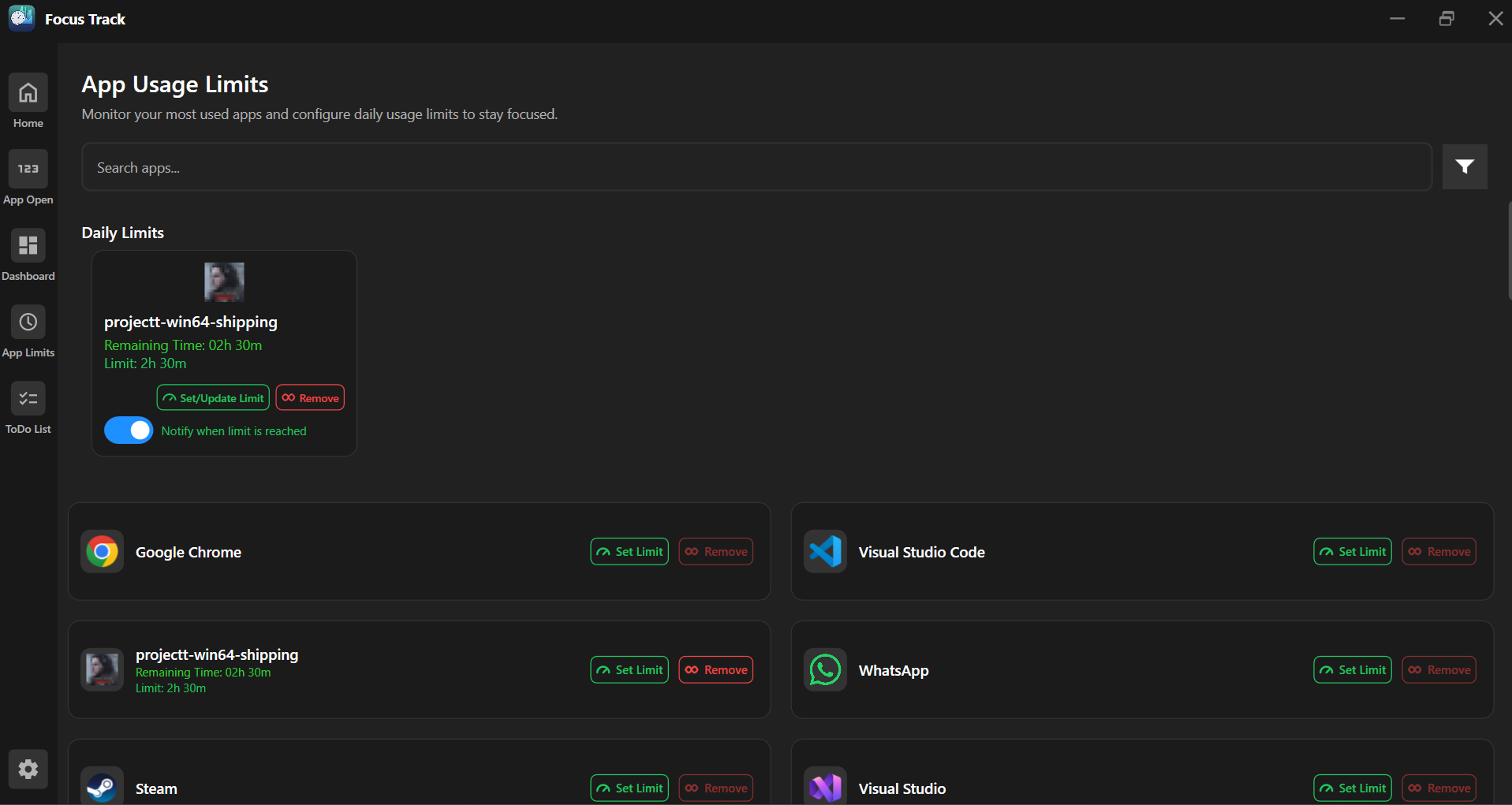Image resolution: width=1512 pixels, height=805 pixels.
Task: Set Limit for projectt-win64-shipping row
Action: (629, 669)
